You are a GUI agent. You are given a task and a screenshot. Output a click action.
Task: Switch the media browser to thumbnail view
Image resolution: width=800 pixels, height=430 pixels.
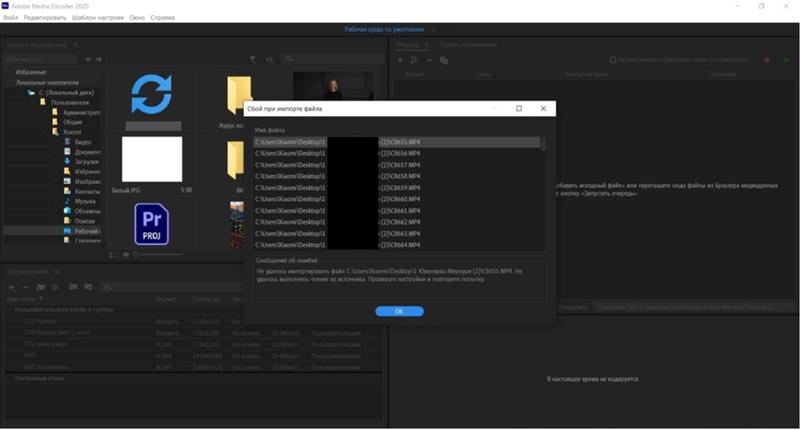click(126, 255)
